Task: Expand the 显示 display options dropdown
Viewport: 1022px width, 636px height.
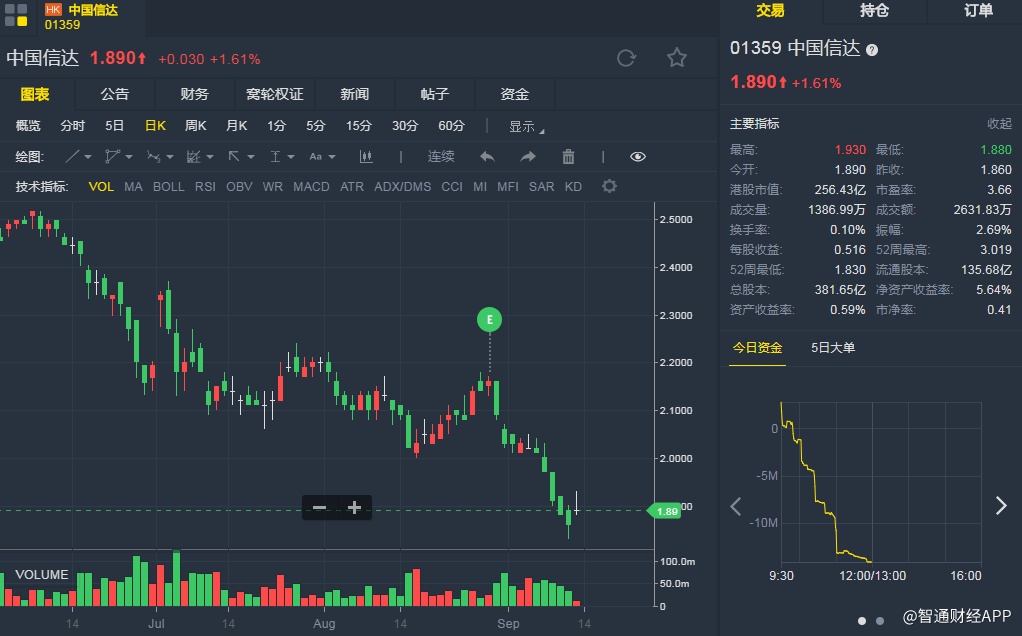Action: click(x=526, y=127)
